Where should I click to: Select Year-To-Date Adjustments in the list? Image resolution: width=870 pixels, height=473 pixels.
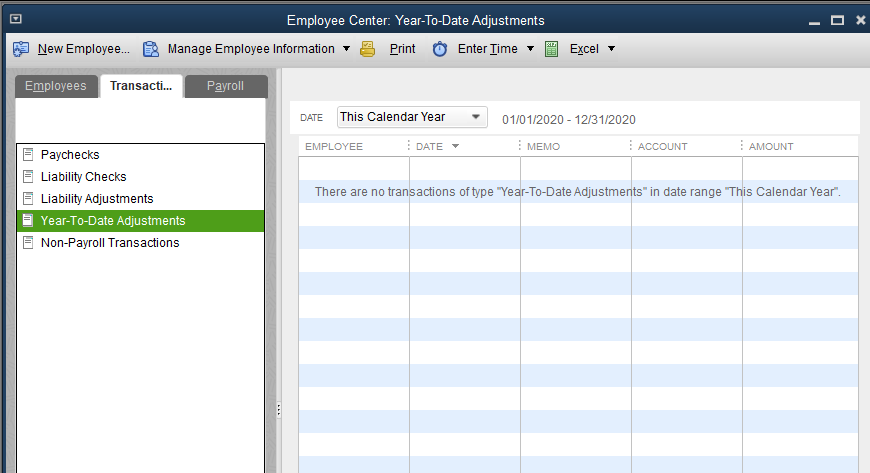coord(141,221)
